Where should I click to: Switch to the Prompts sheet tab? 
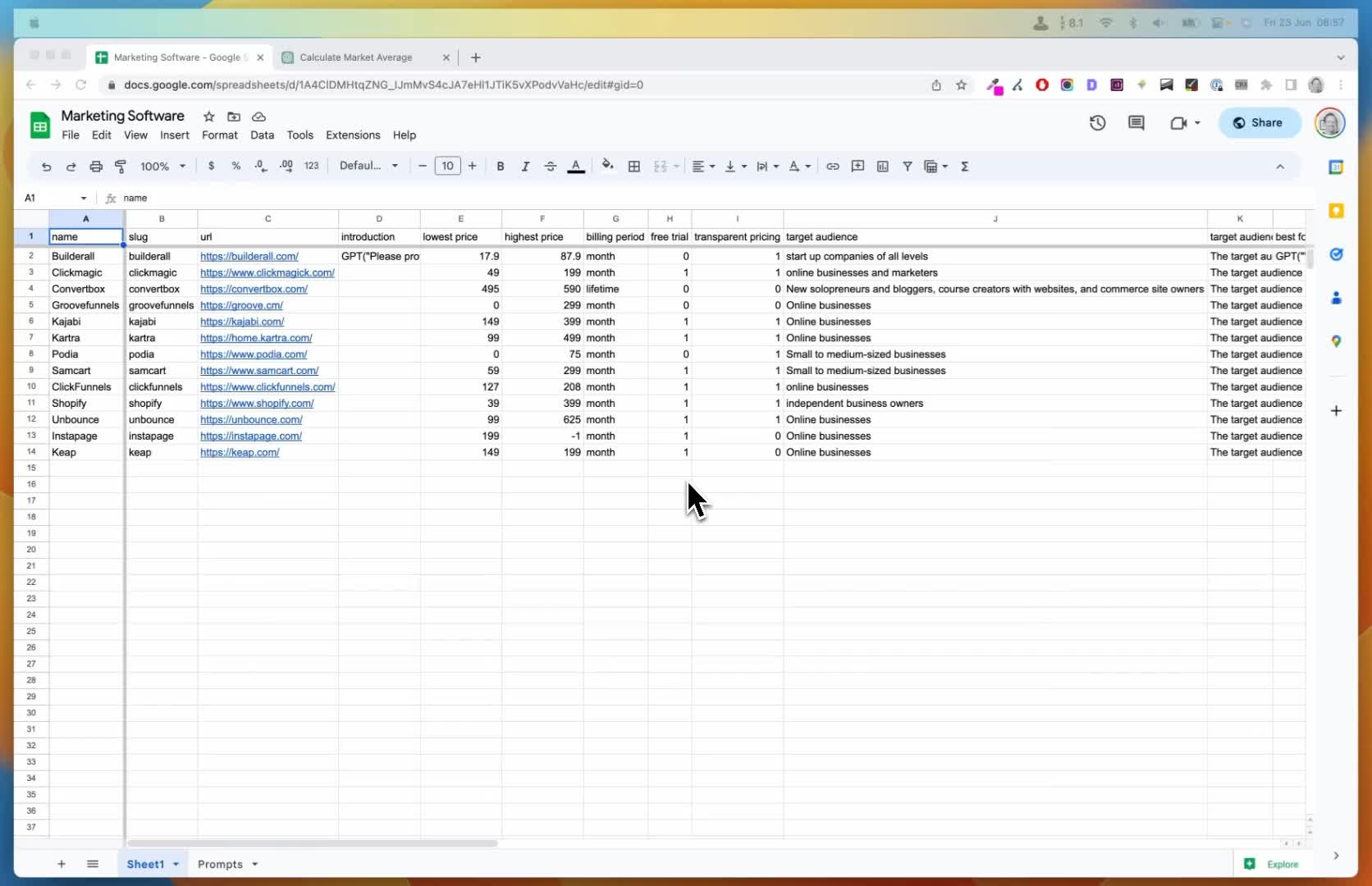click(227, 864)
